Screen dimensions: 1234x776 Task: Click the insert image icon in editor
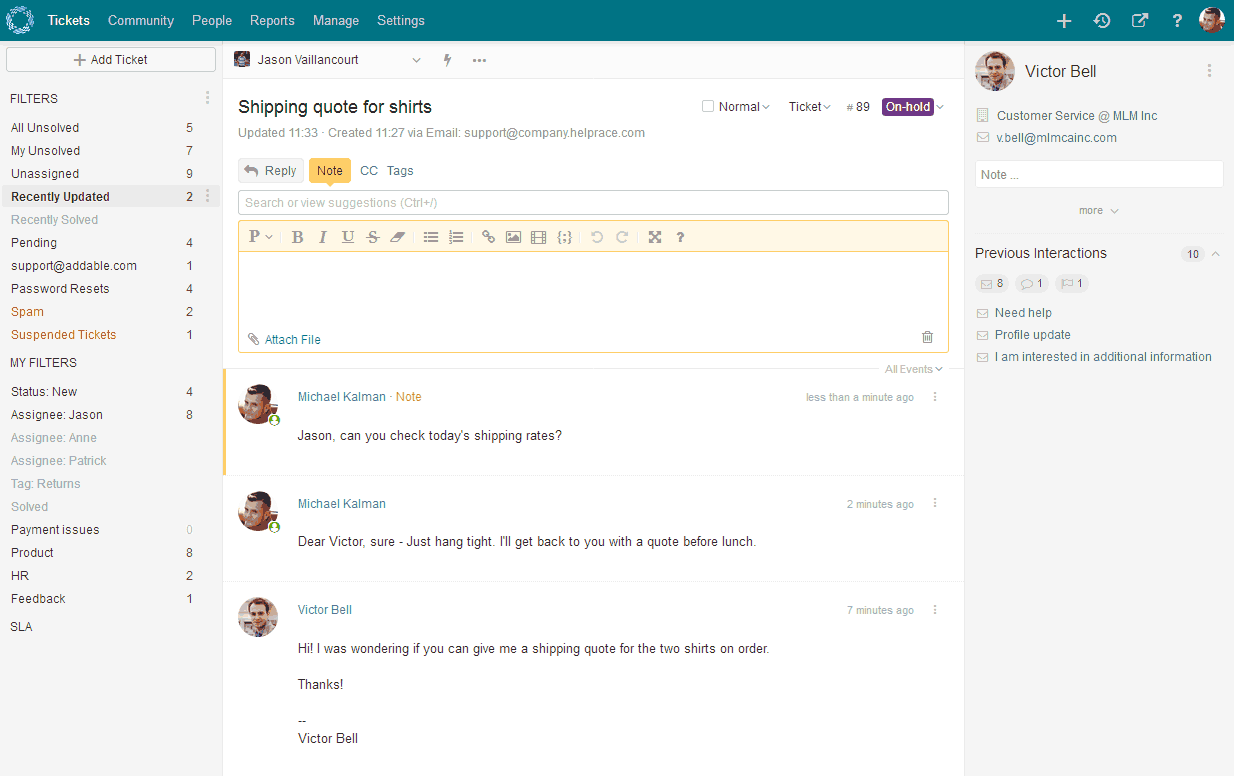(513, 237)
